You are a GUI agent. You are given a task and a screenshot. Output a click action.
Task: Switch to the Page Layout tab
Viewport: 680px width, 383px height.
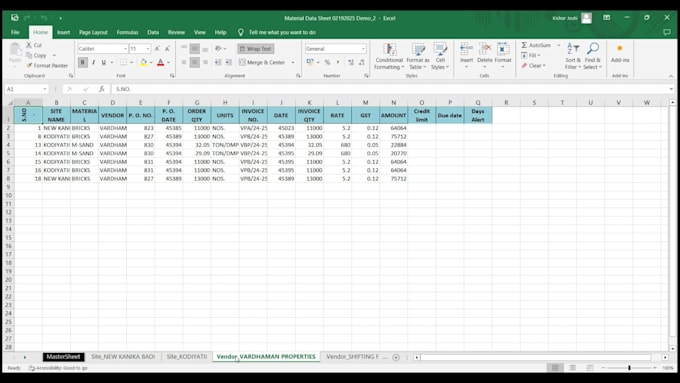(93, 32)
